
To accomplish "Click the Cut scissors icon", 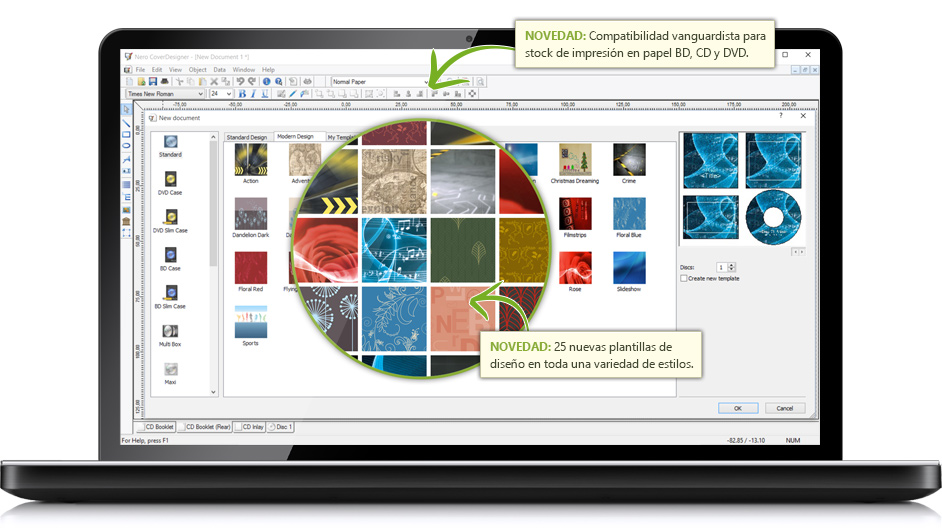I will pos(179,81).
